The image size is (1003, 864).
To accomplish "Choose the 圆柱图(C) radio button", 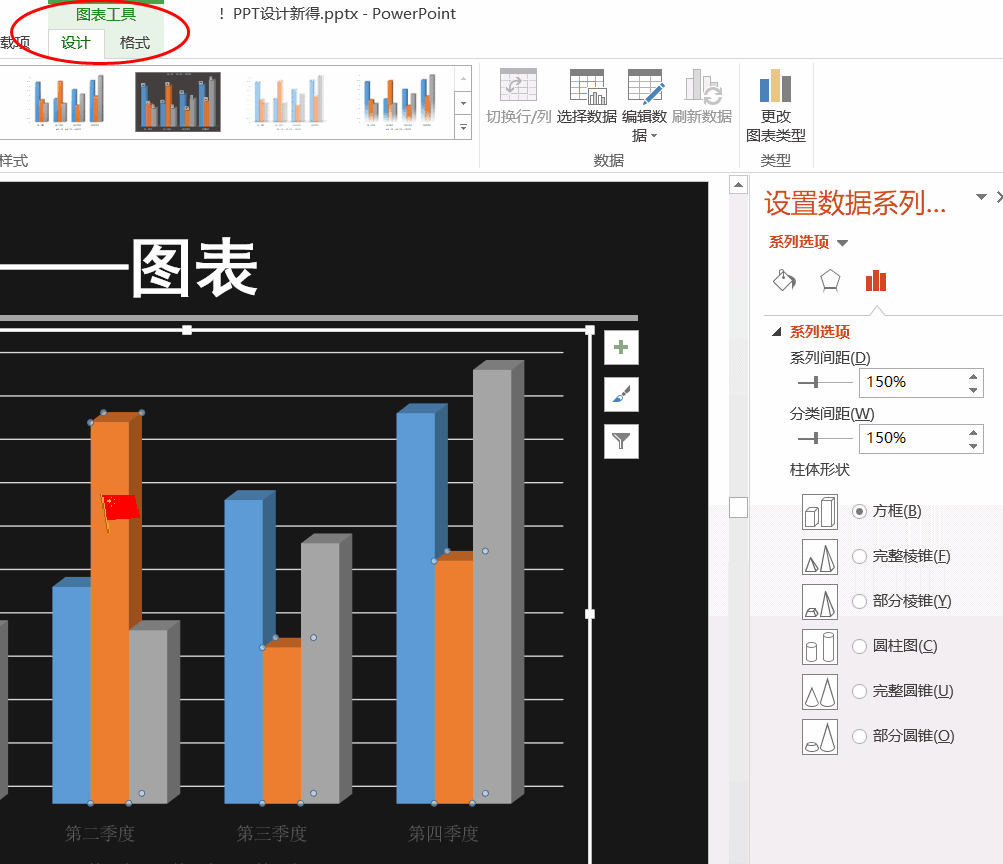I will [859, 646].
